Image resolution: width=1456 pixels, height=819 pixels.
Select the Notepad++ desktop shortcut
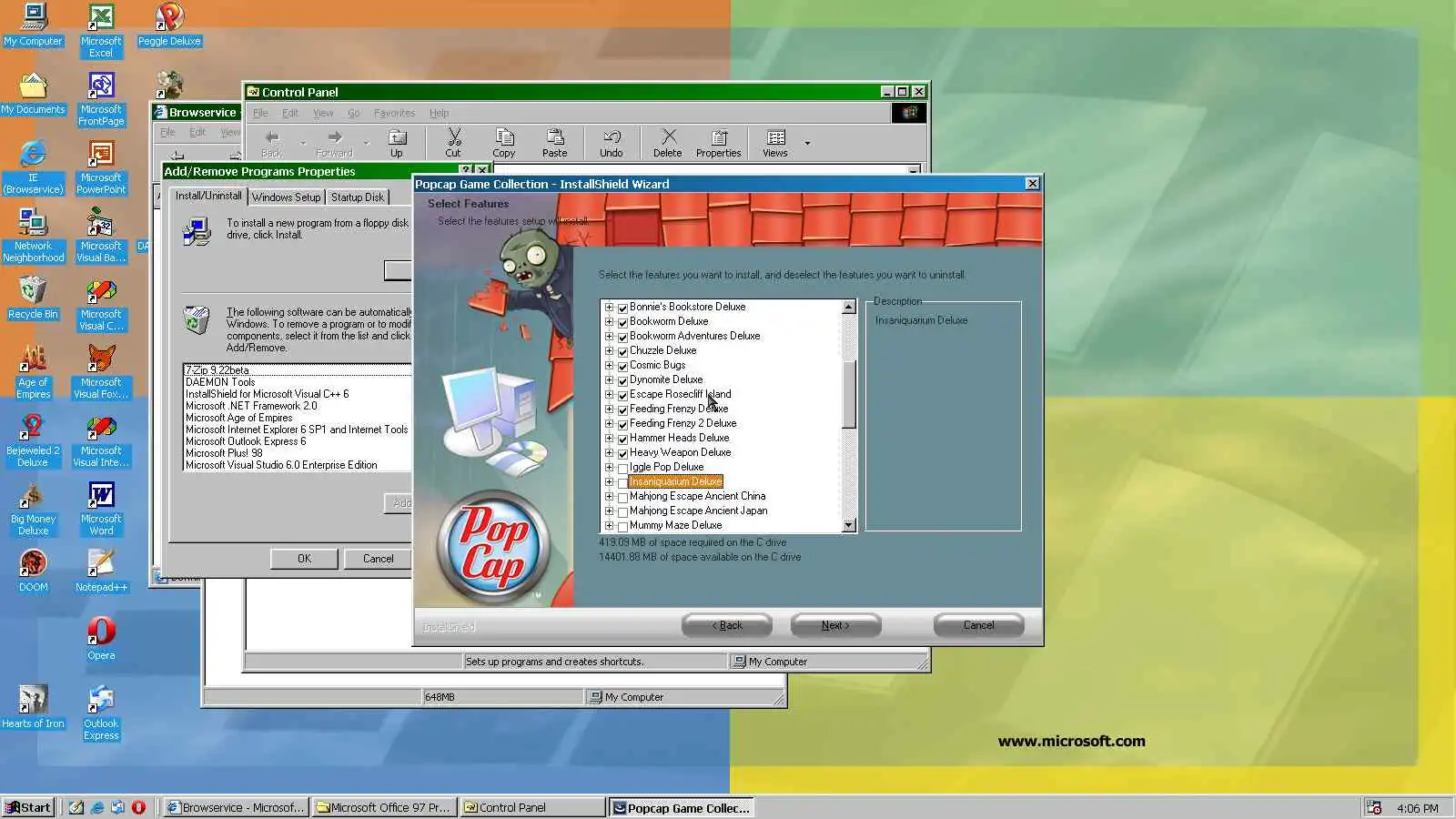pos(101,571)
